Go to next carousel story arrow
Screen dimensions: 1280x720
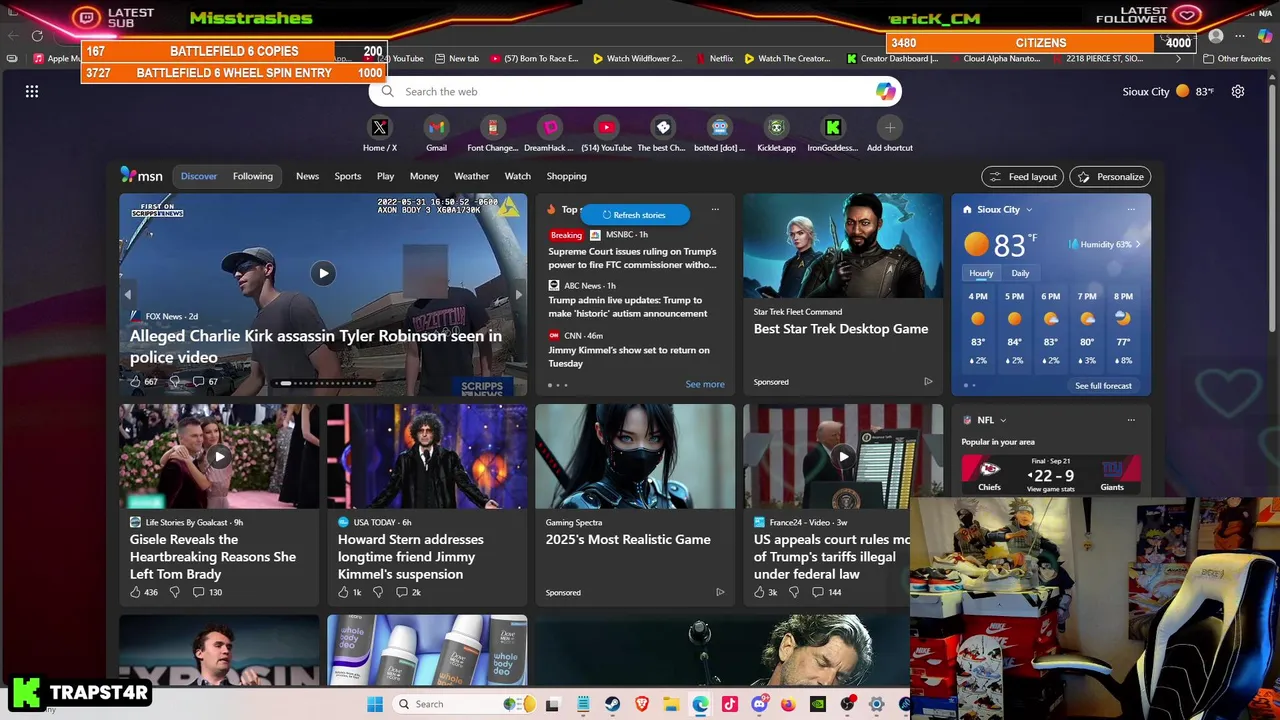pyautogui.click(x=517, y=295)
